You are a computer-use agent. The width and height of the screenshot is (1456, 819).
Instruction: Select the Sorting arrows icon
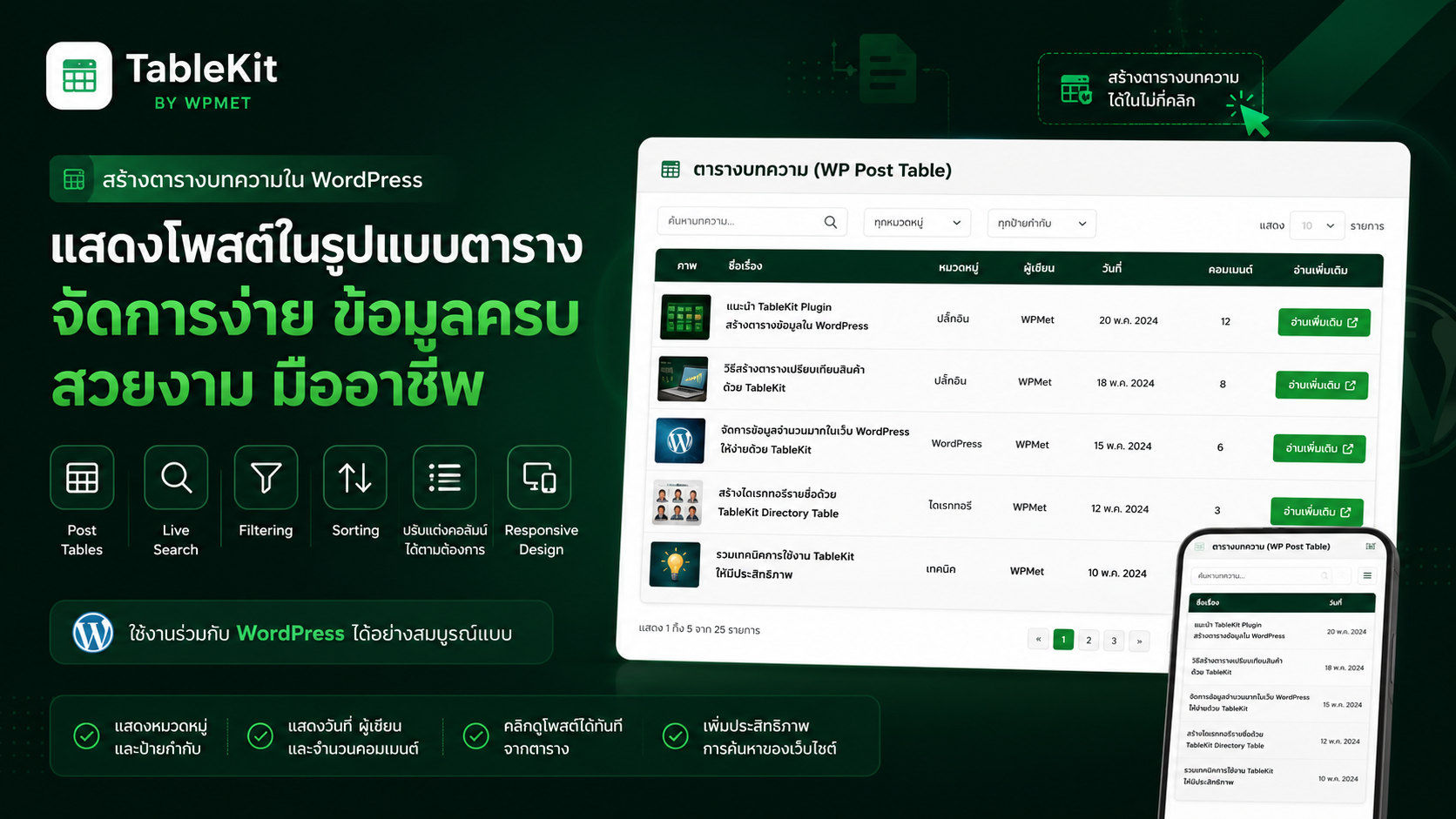point(355,477)
